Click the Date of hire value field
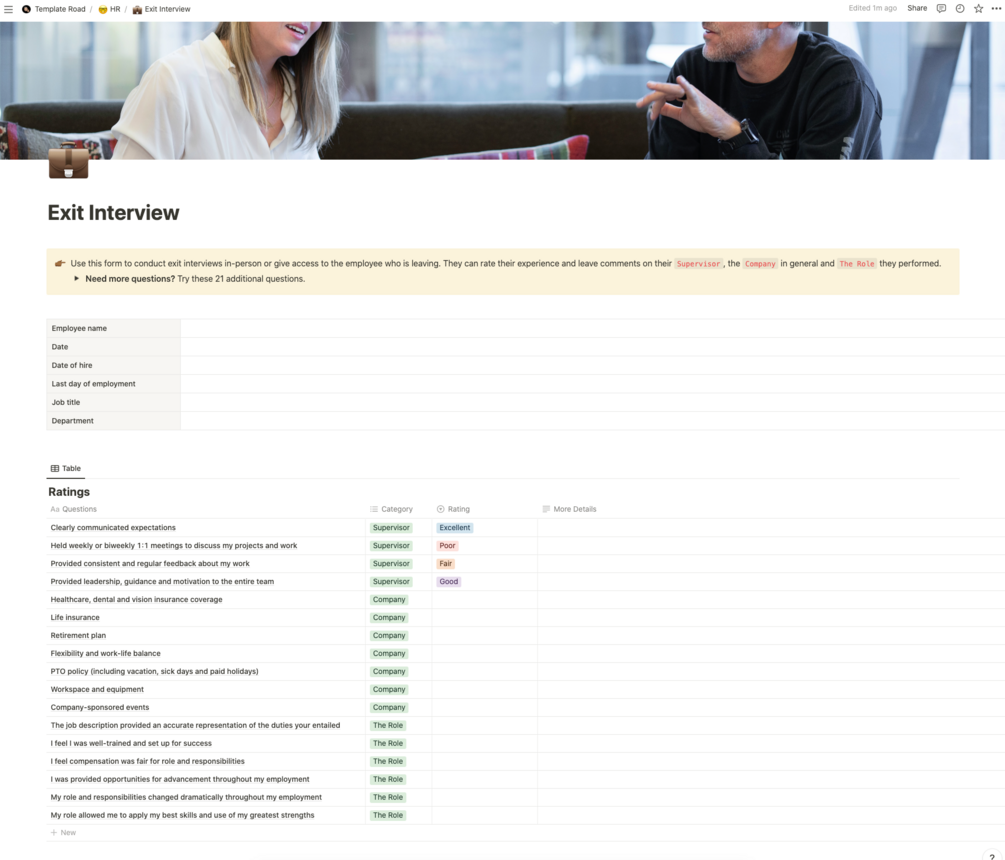Screen dimensions: 1005x860 [x=592, y=365]
